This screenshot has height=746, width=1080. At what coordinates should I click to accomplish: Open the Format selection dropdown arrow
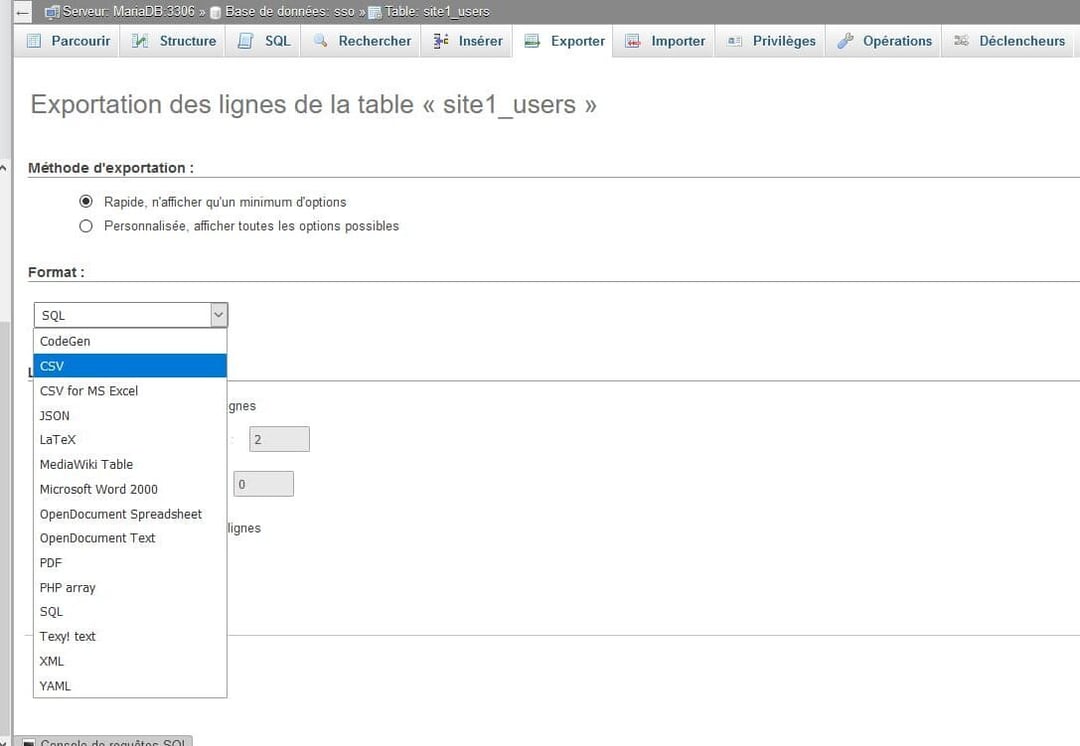coord(217,315)
